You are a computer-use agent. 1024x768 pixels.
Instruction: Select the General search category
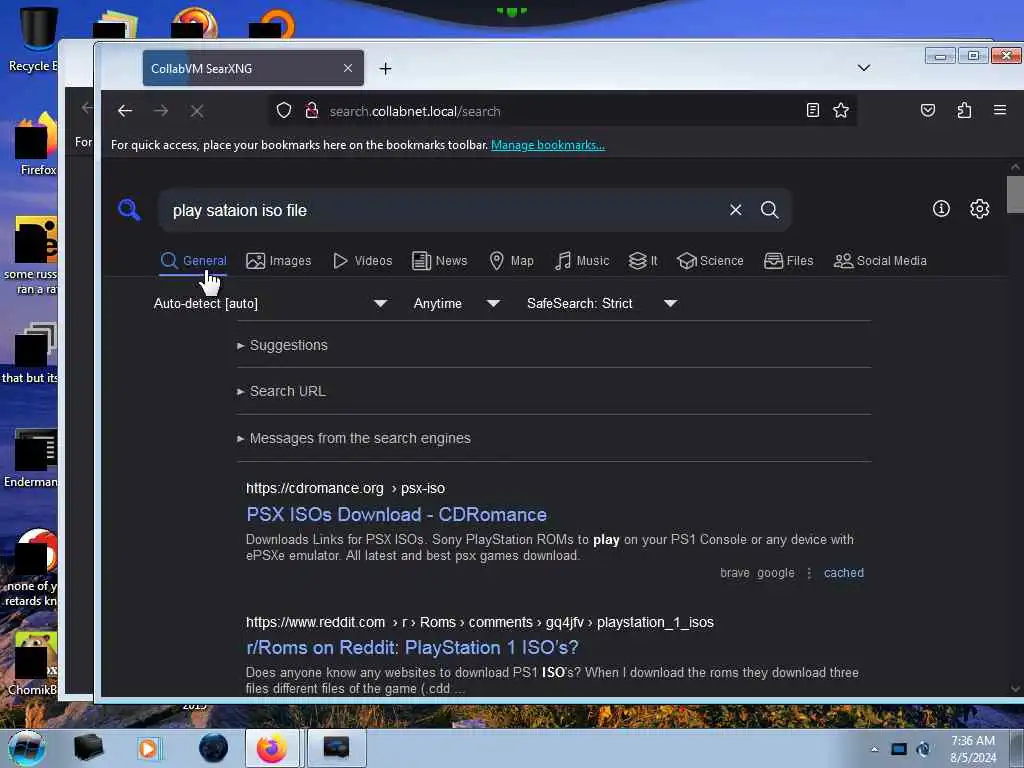click(x=193, y=261)
